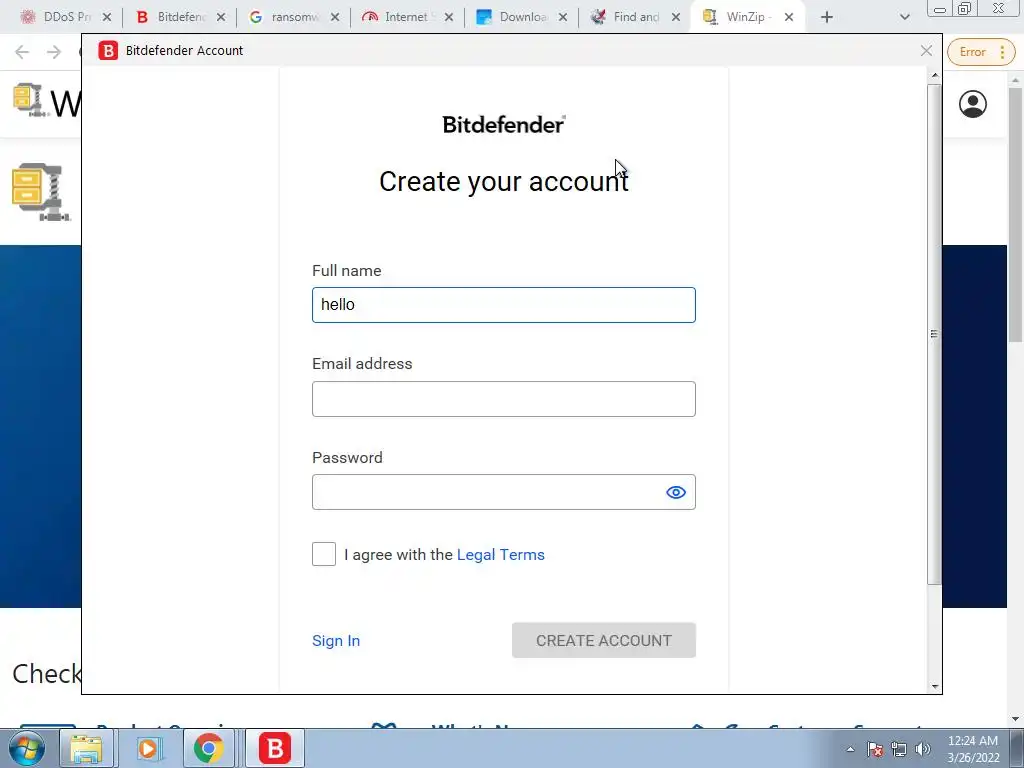This screenshot has width=1024, height=768.
Task: Close the DDoS Pr tab
Action: click(107, 17)
